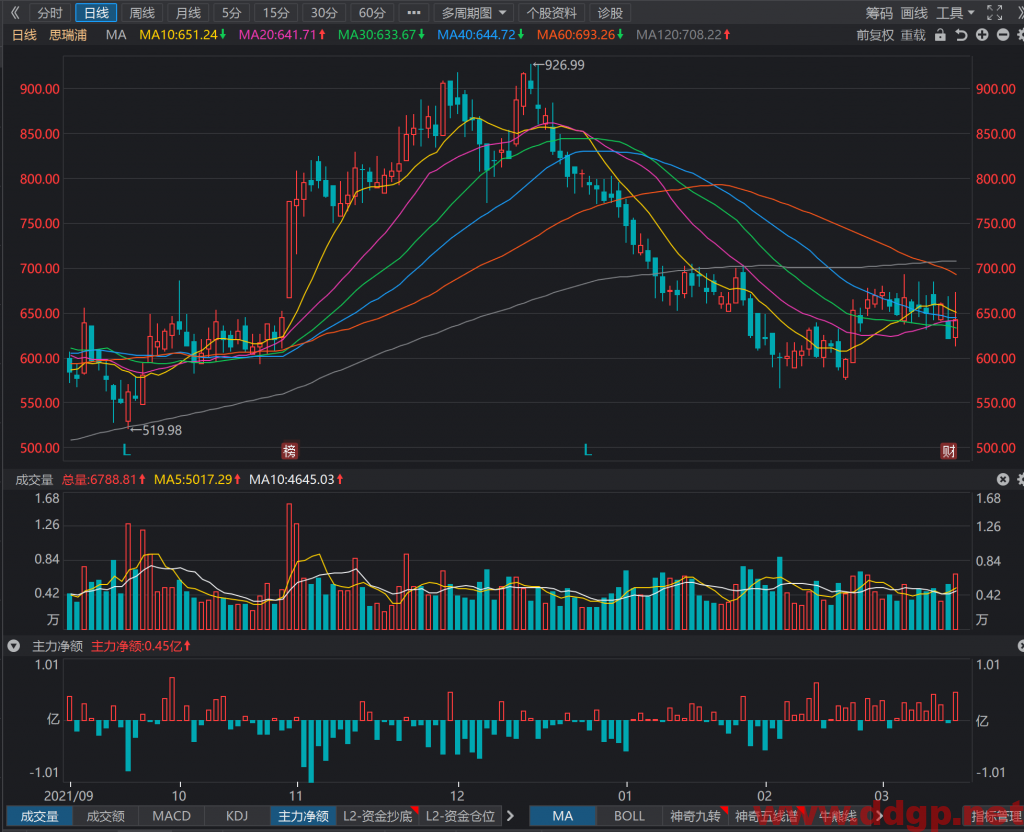
Task: Select the 主力净额 bottom tab
Action: coord(303,816)
